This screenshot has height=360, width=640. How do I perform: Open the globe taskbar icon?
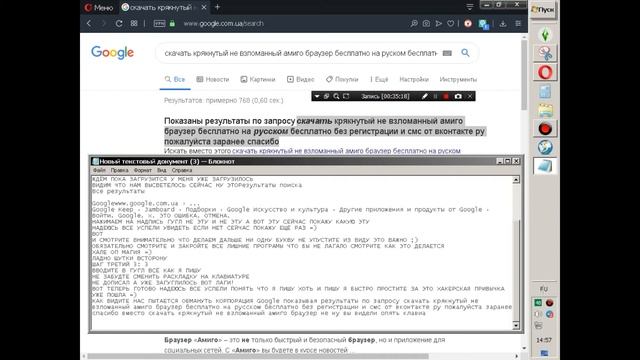[545, 147]
